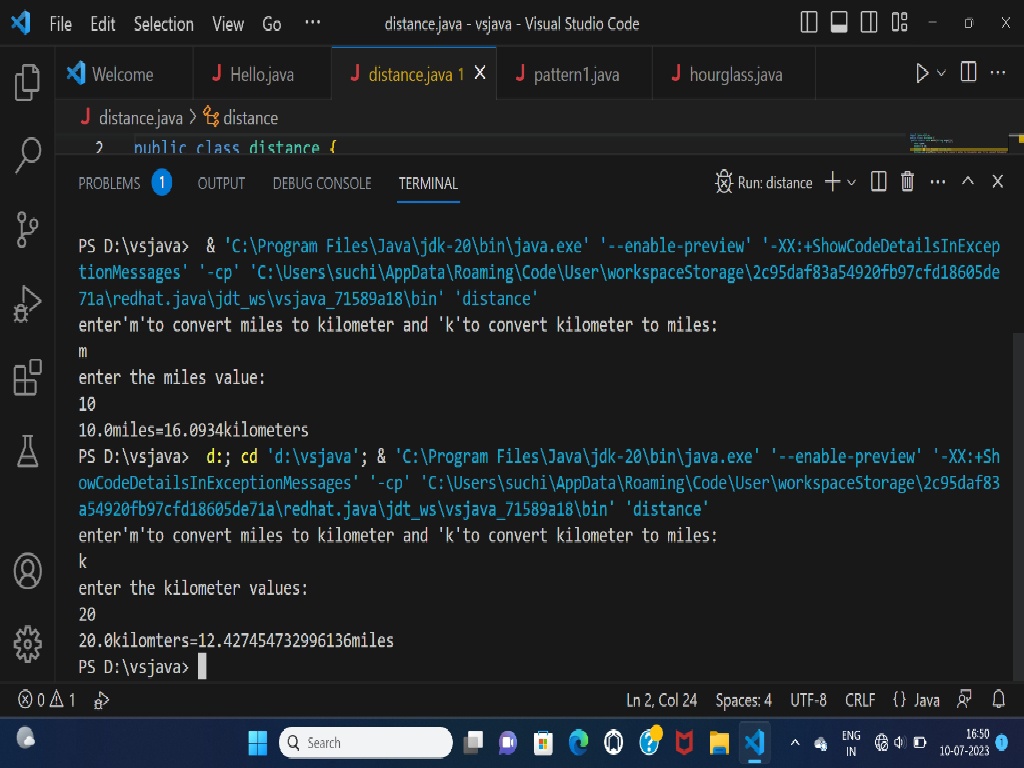Open Customize Layout options

[x=899, y=22]
